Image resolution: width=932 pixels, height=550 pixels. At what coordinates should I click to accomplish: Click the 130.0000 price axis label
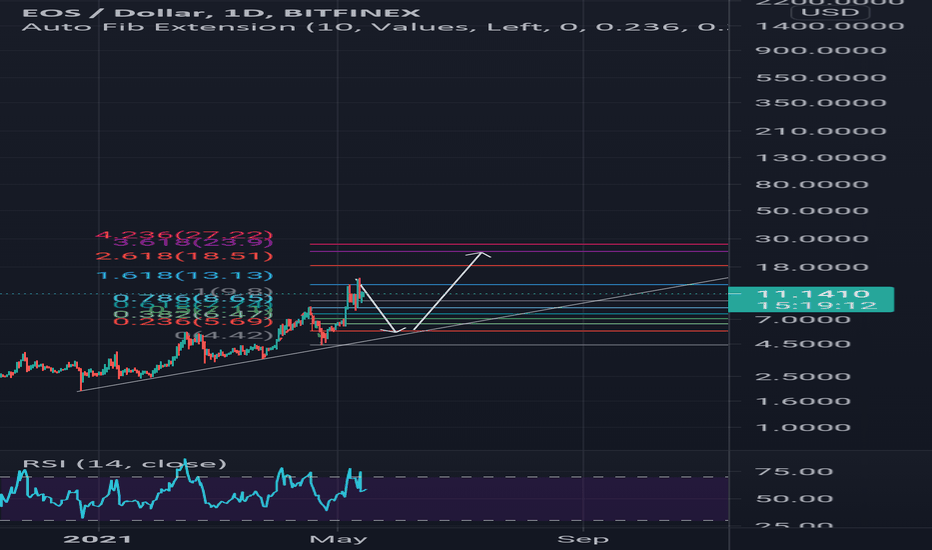[x=821, y=158]
